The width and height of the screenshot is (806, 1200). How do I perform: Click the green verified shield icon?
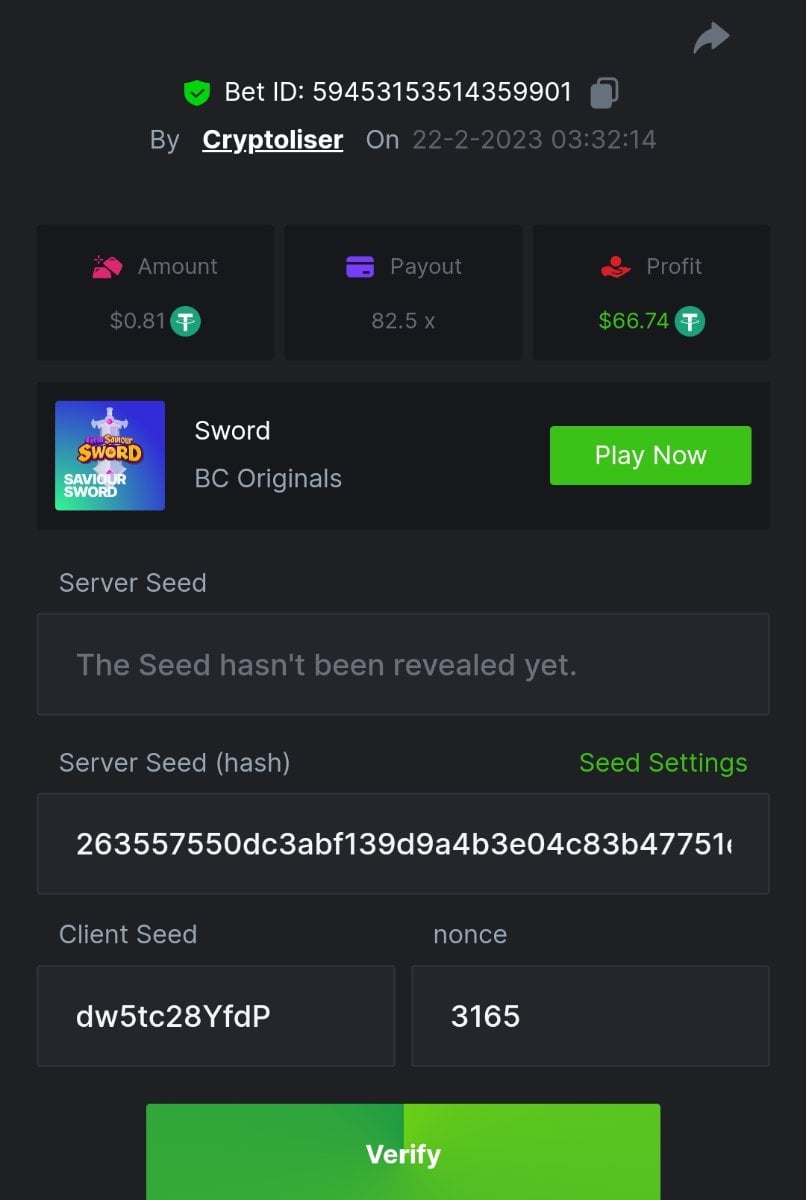click(197, 93)
